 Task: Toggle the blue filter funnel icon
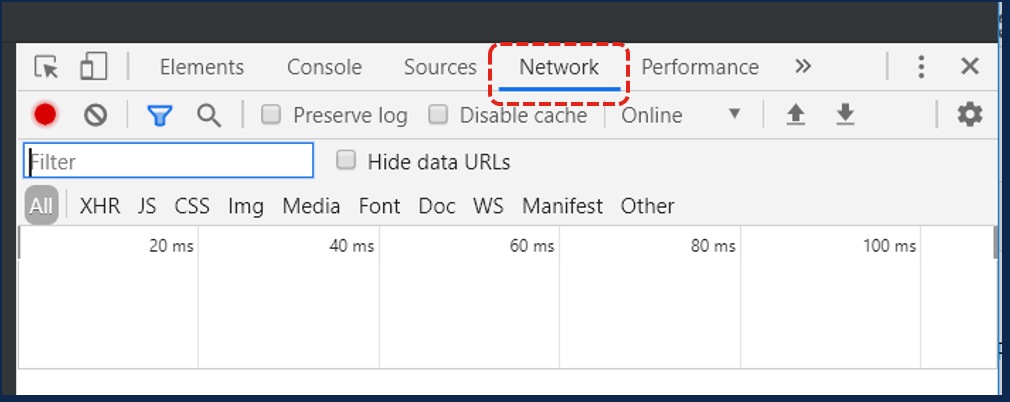pos(159,115)
